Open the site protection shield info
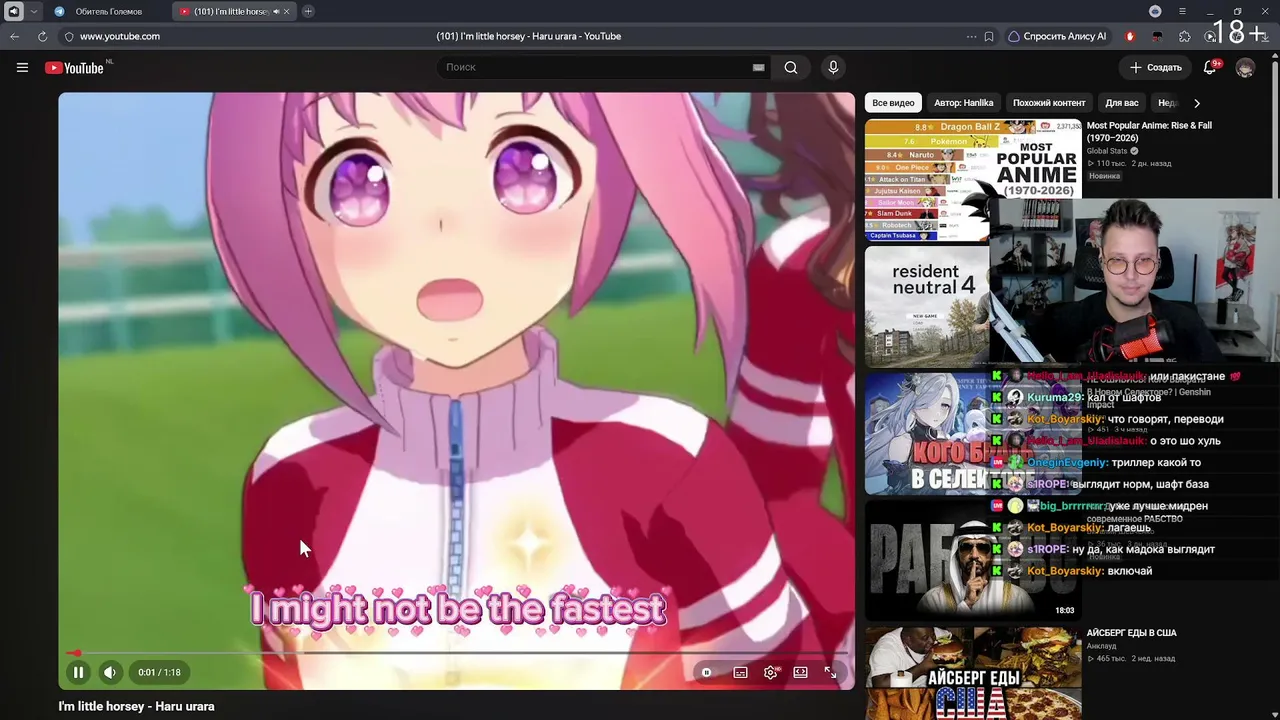This screenshot has height=720, width=1280. (69, 36)
